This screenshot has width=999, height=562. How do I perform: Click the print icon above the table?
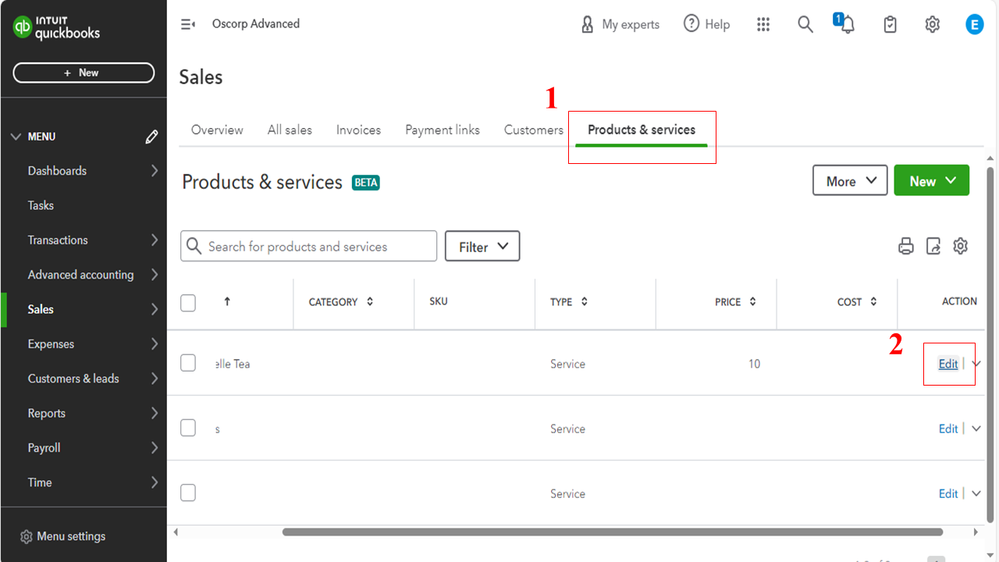[906, 246]
